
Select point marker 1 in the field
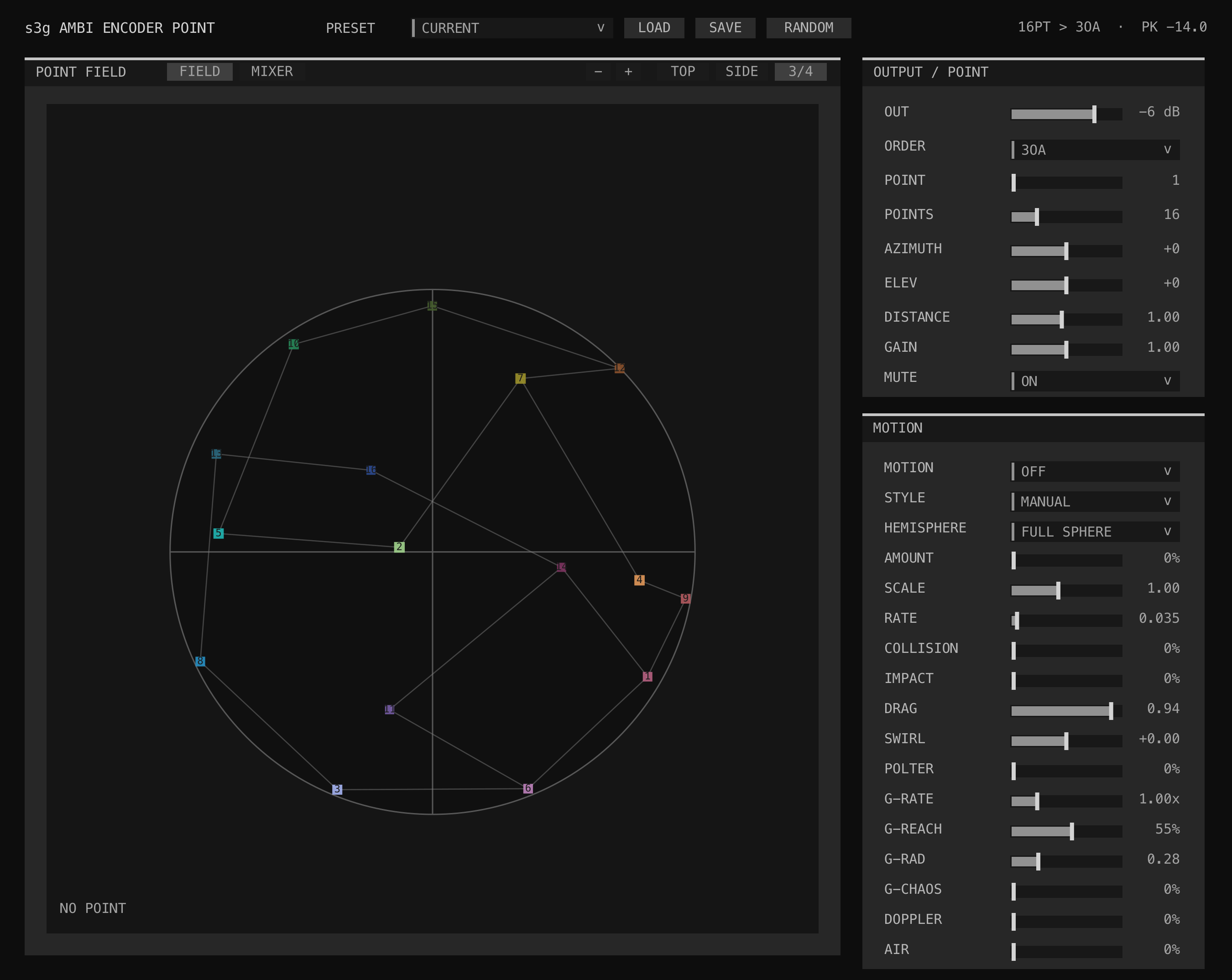[647, 677]
